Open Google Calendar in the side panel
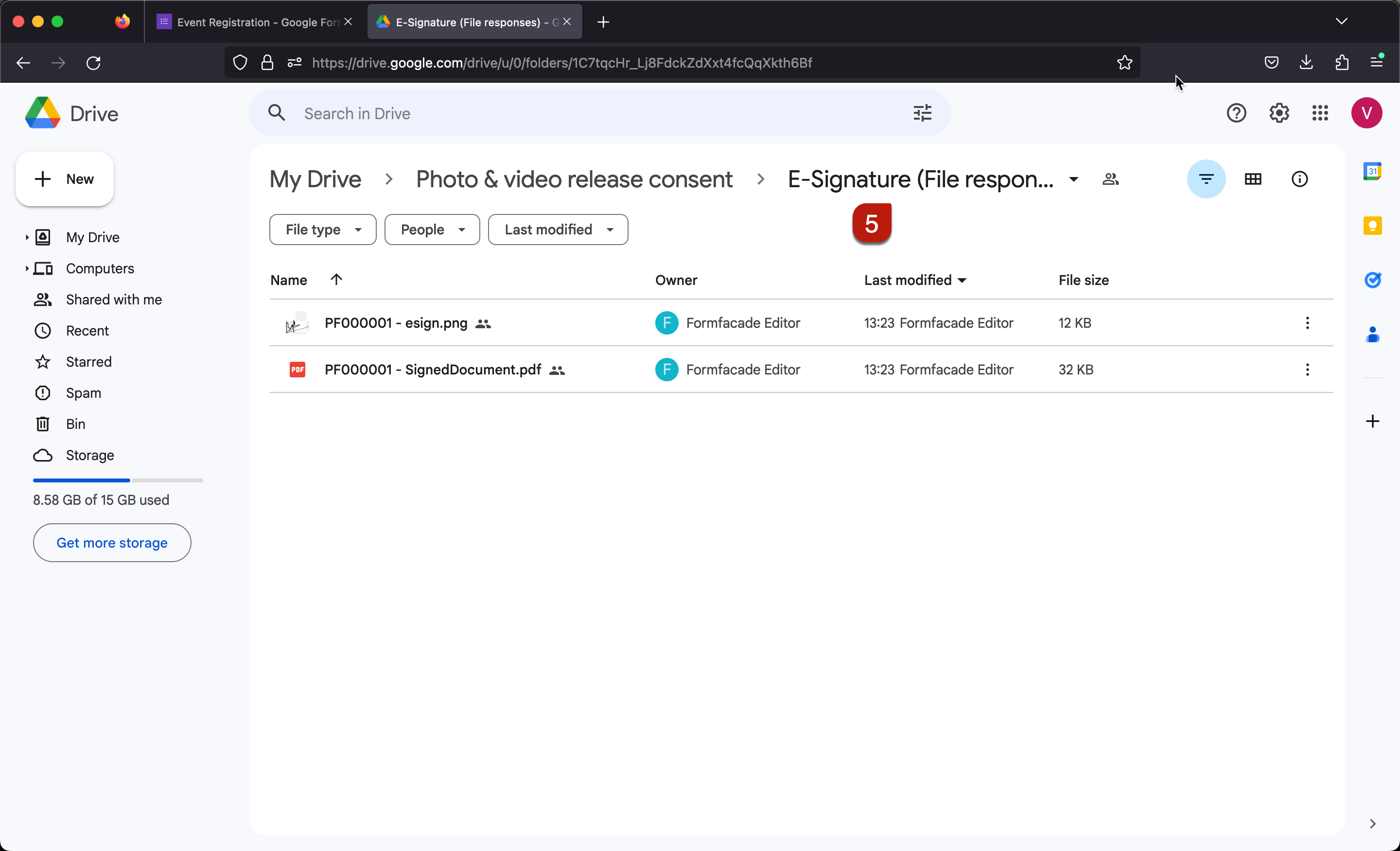This screenshot has height=851, width=1400. pyautogui.click(x=1373, y=170)
